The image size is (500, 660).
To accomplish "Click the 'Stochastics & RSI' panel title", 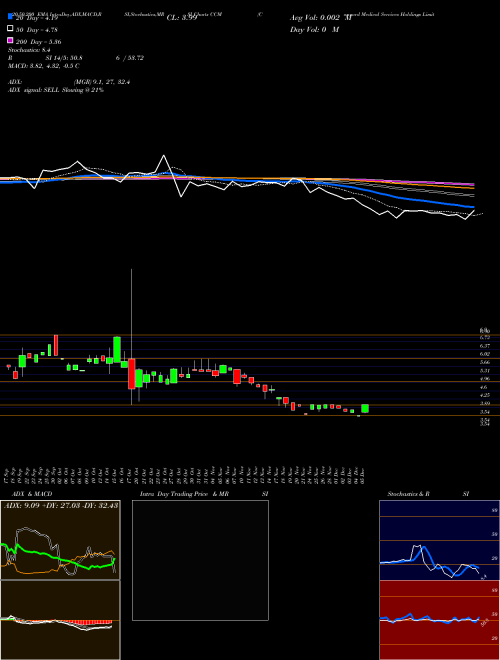I will pos(428,494).
